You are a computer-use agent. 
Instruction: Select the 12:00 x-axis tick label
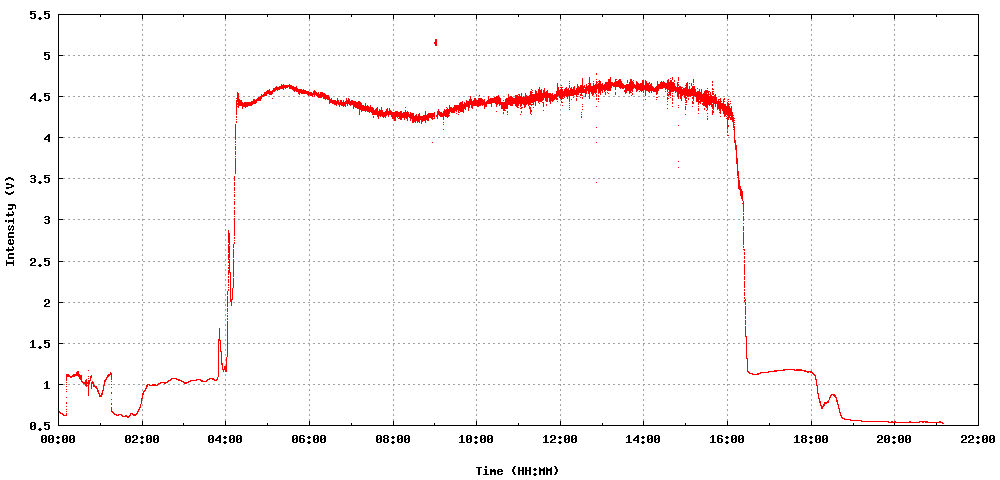point(560,439)
